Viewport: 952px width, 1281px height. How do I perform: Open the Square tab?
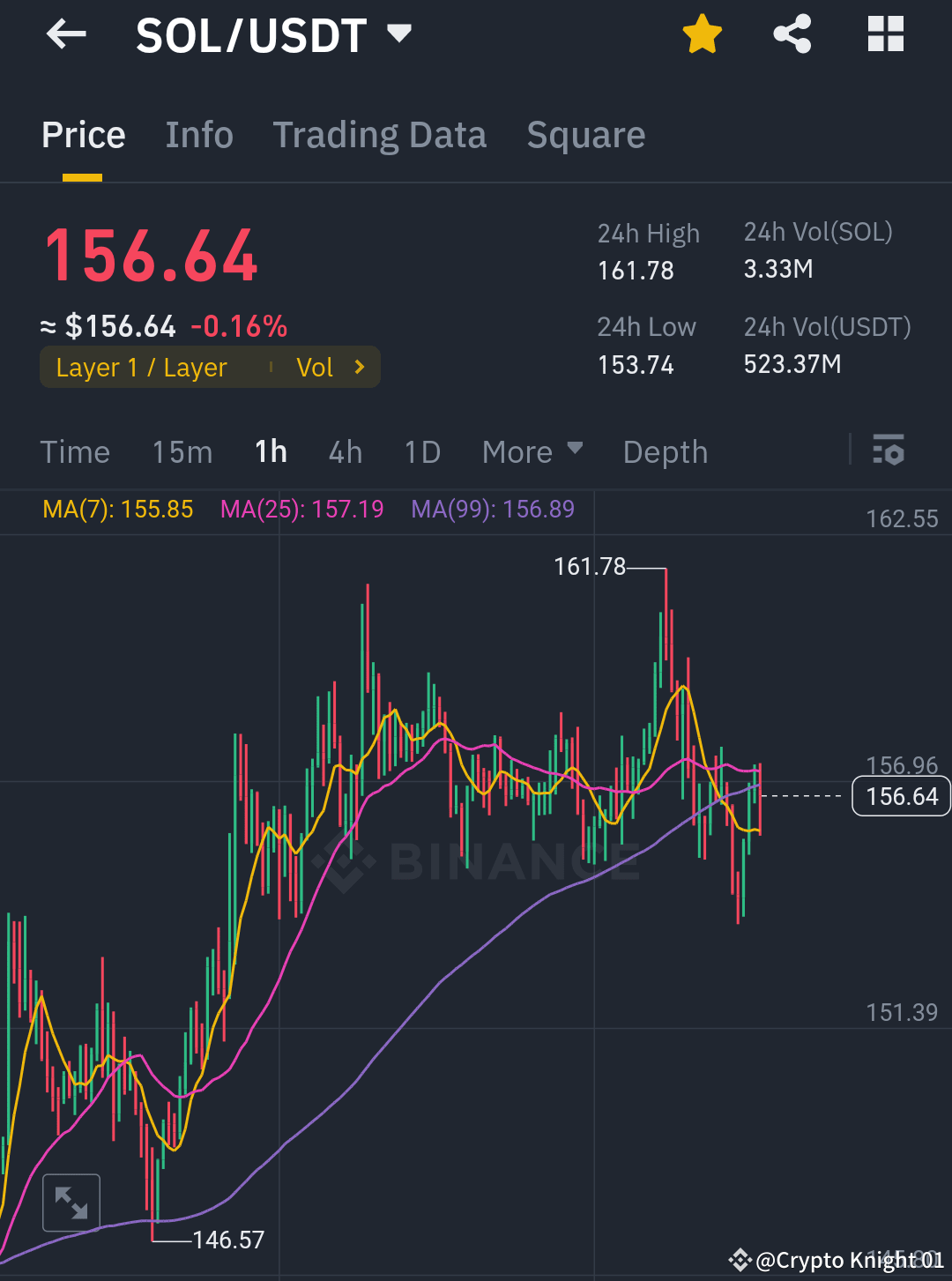click(x=585, y=134)
